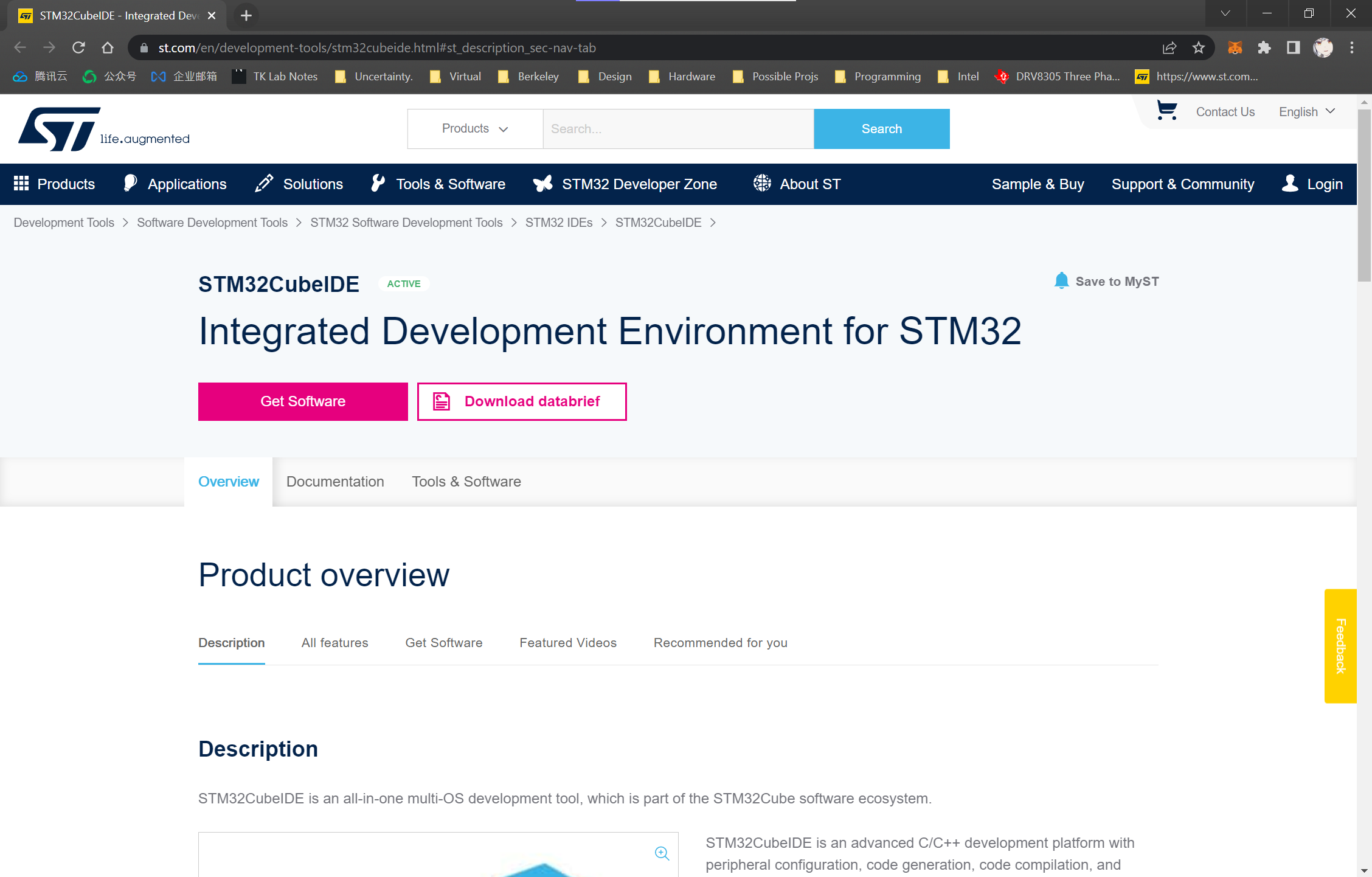The height and width of the screenshot is (877, 1372).
Task: Open the 腾讯云 bookmark
Action: pyautogui.click(x=40, y=77)
